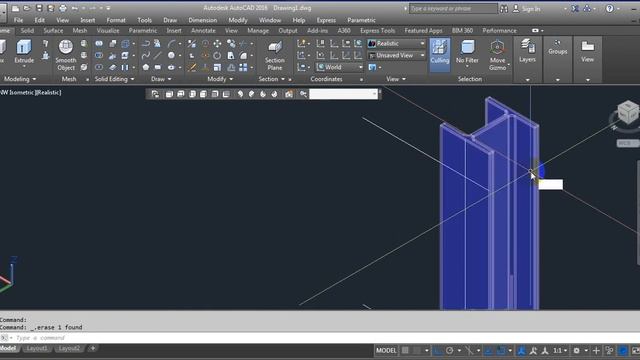Open the File menu
Screen dimensions: 640x360
pyautogui.click(x=18, y=20)
